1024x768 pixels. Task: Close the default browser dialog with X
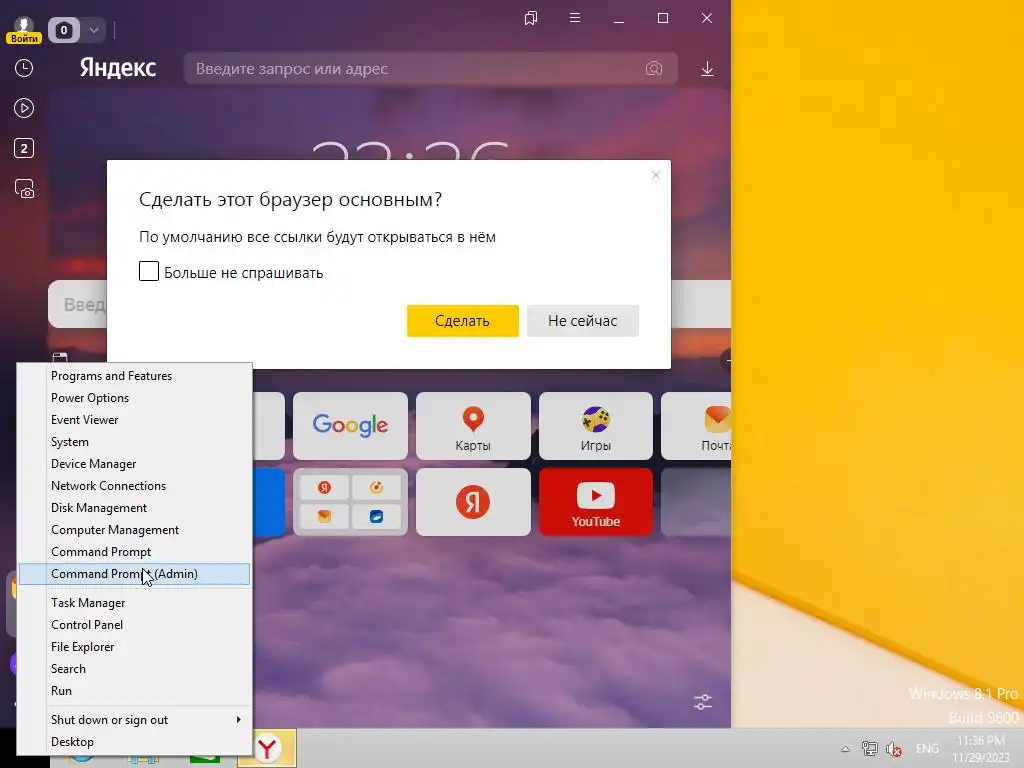[x=656, y=175]
